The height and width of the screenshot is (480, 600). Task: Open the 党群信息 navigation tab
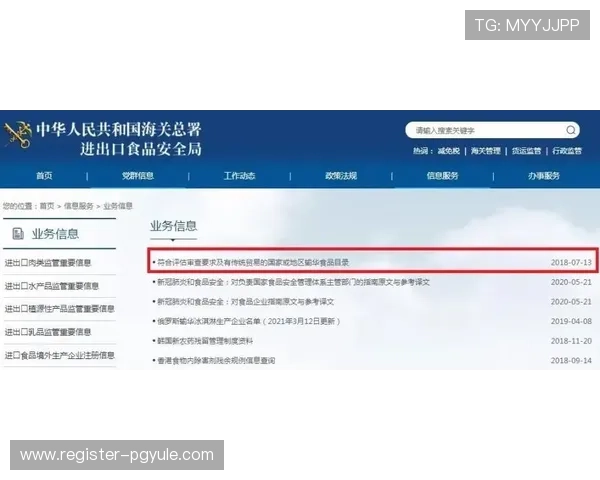click(138, 176)
